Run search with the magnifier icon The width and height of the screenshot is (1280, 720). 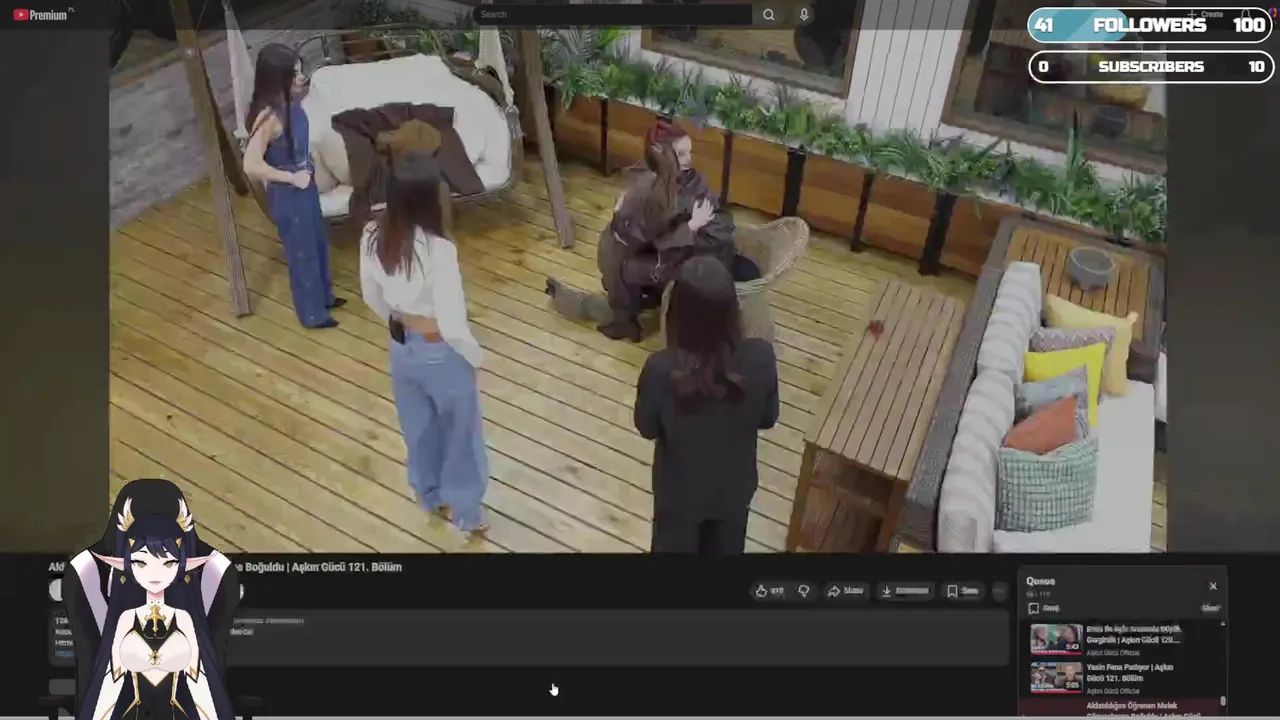tap(768, 14)
